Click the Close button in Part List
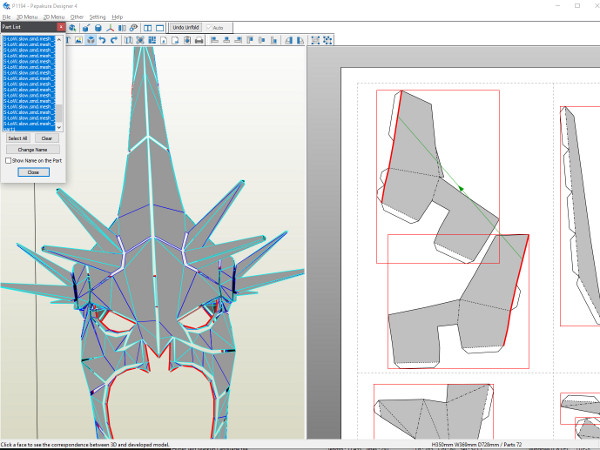 click(33, 172)
